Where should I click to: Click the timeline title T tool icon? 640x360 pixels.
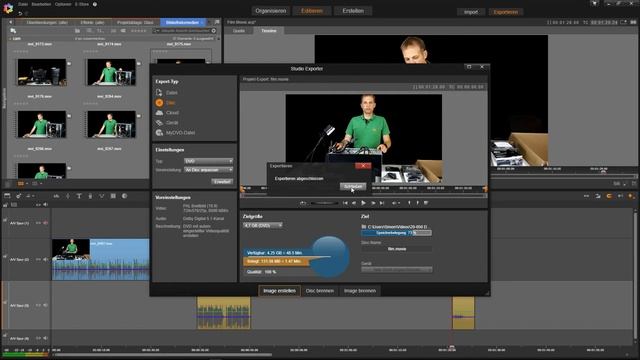pos(79,196)
